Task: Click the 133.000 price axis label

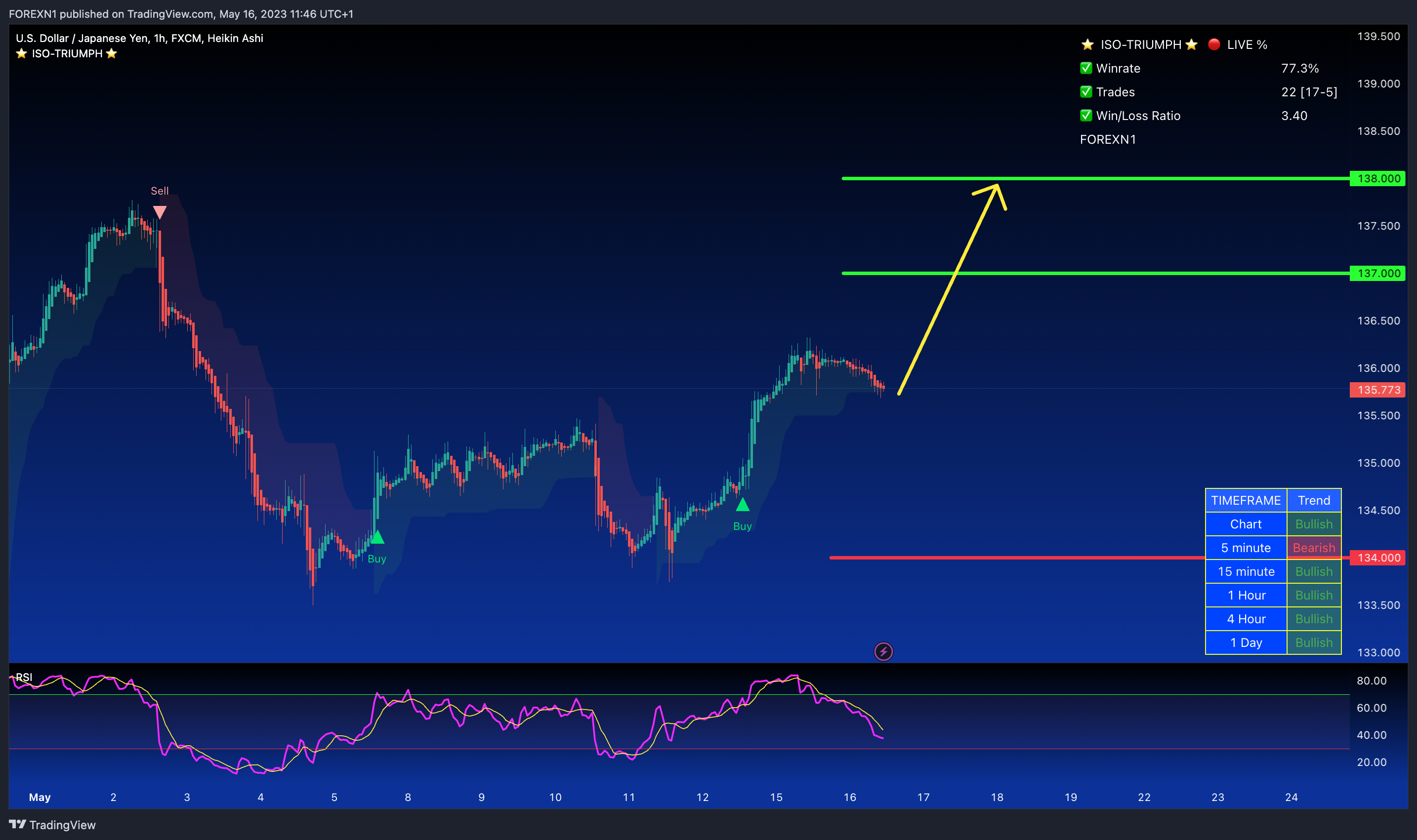Action: pyautogui.click(x=1378, y=653)
